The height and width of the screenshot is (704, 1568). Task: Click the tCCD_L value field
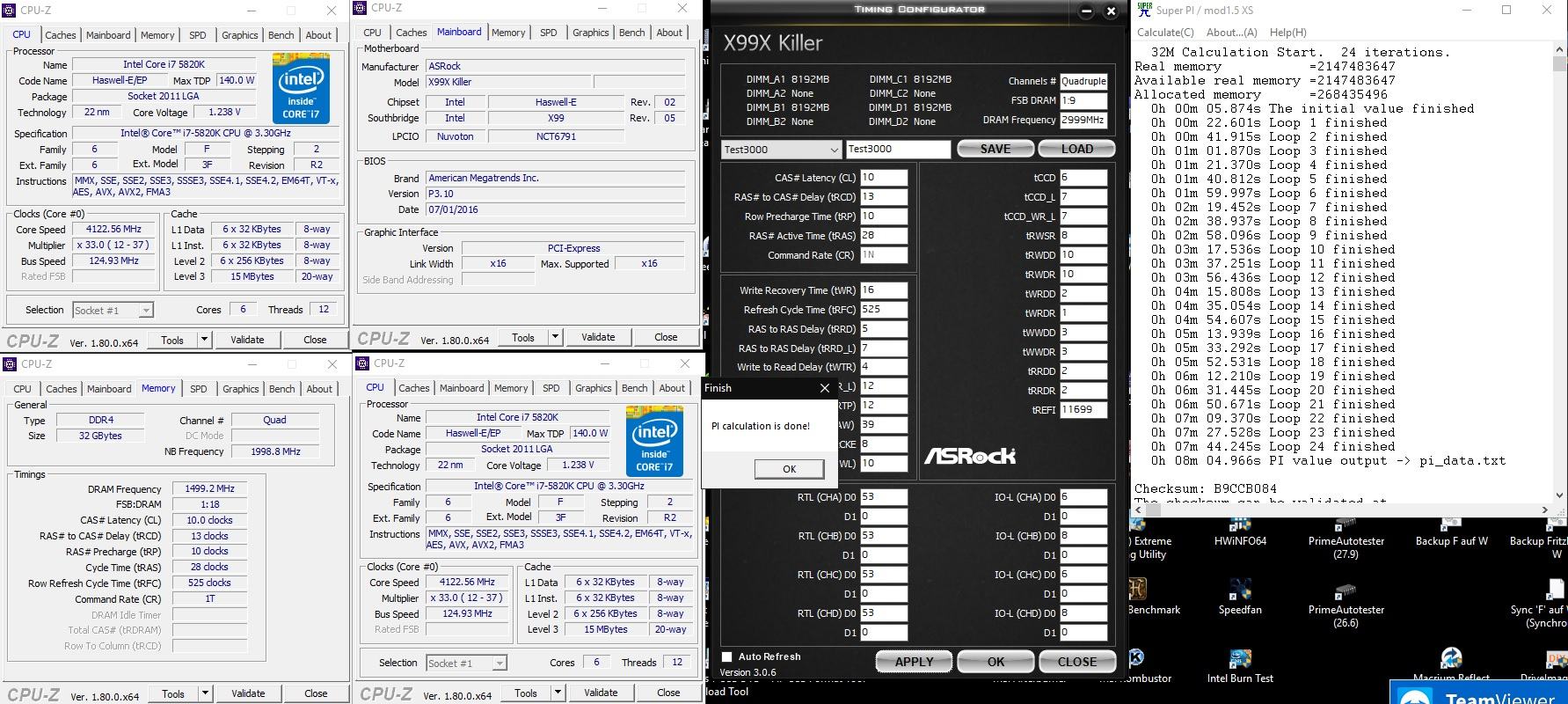(x=1083, y=197)
